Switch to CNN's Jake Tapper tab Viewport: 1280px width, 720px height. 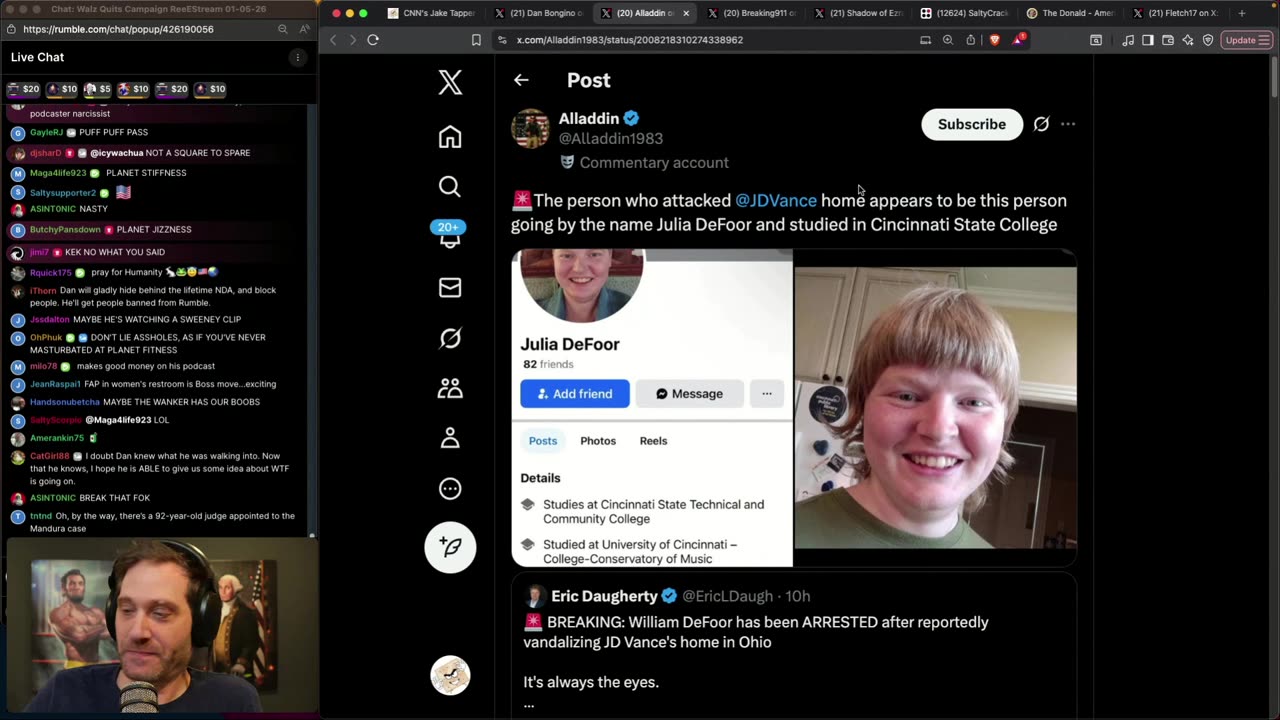click(x=430, y=13)
